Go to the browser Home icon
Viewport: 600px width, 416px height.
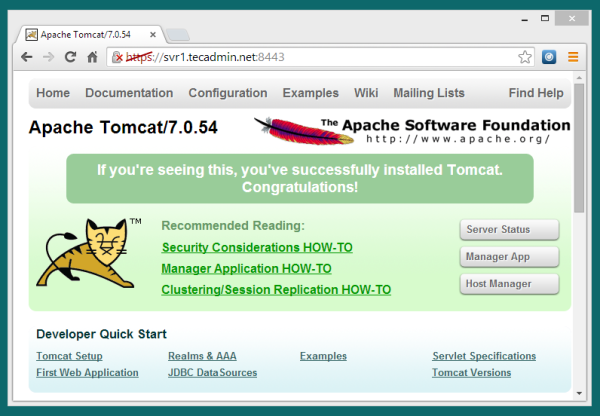(92, 57)
